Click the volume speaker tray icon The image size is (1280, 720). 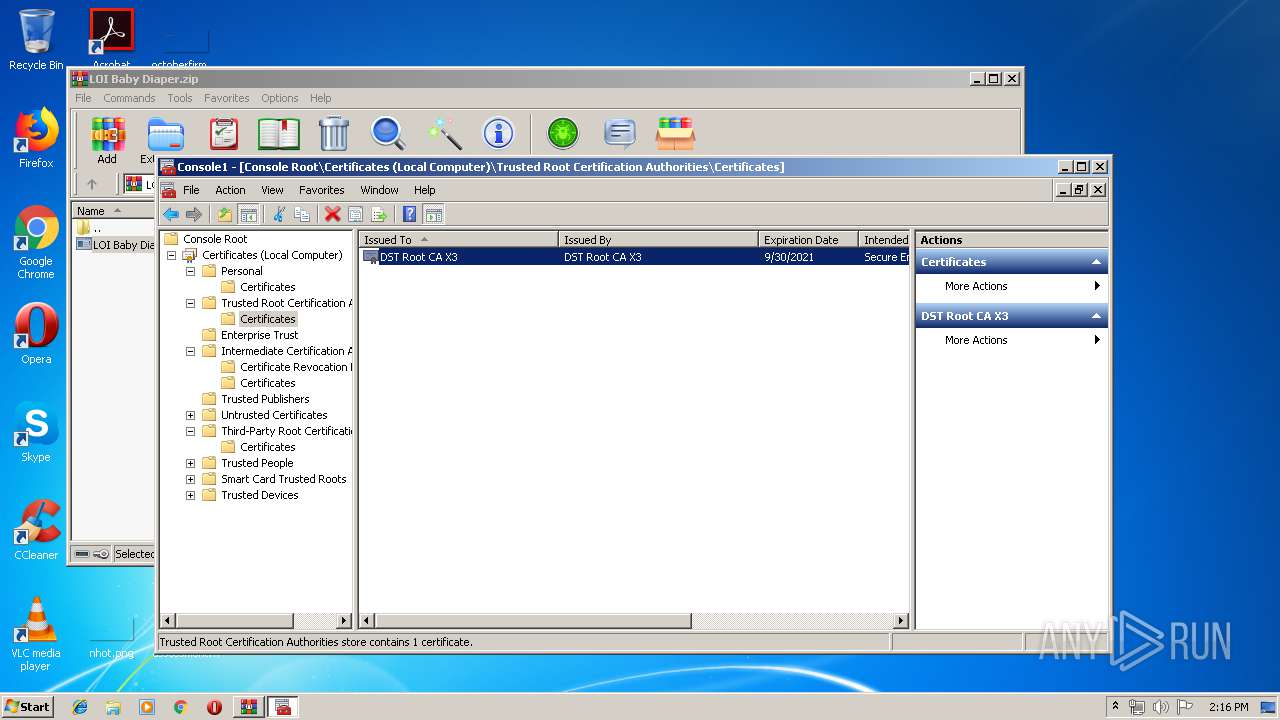click(x=1161, y=707)
